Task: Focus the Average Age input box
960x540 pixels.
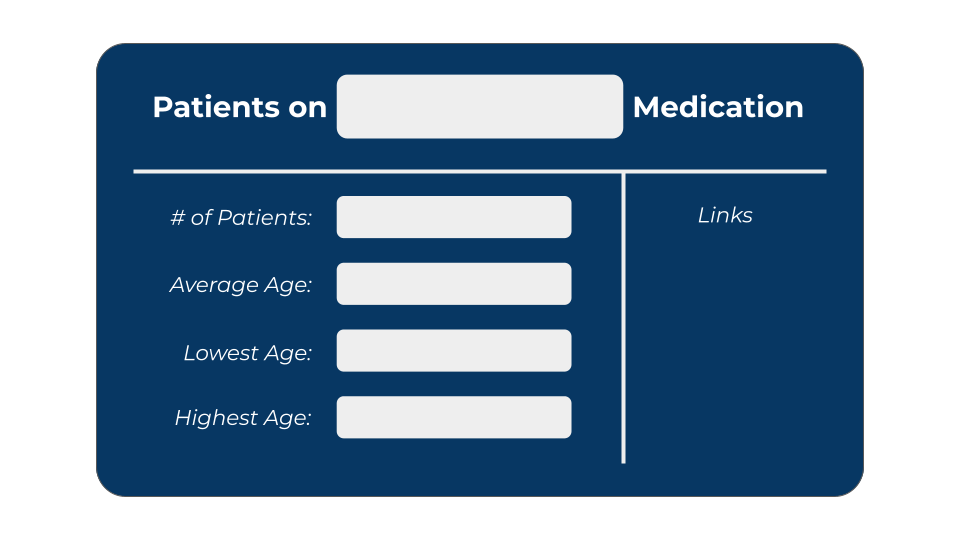Action: point(454,283)
